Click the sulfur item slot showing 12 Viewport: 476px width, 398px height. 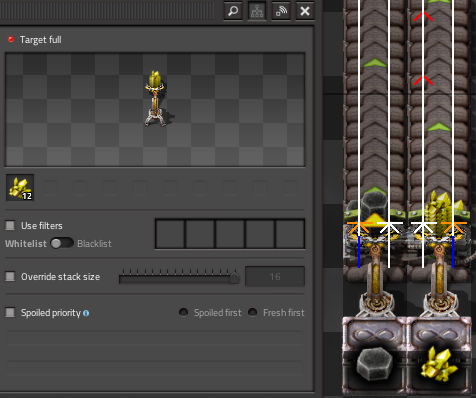(20, 188)
